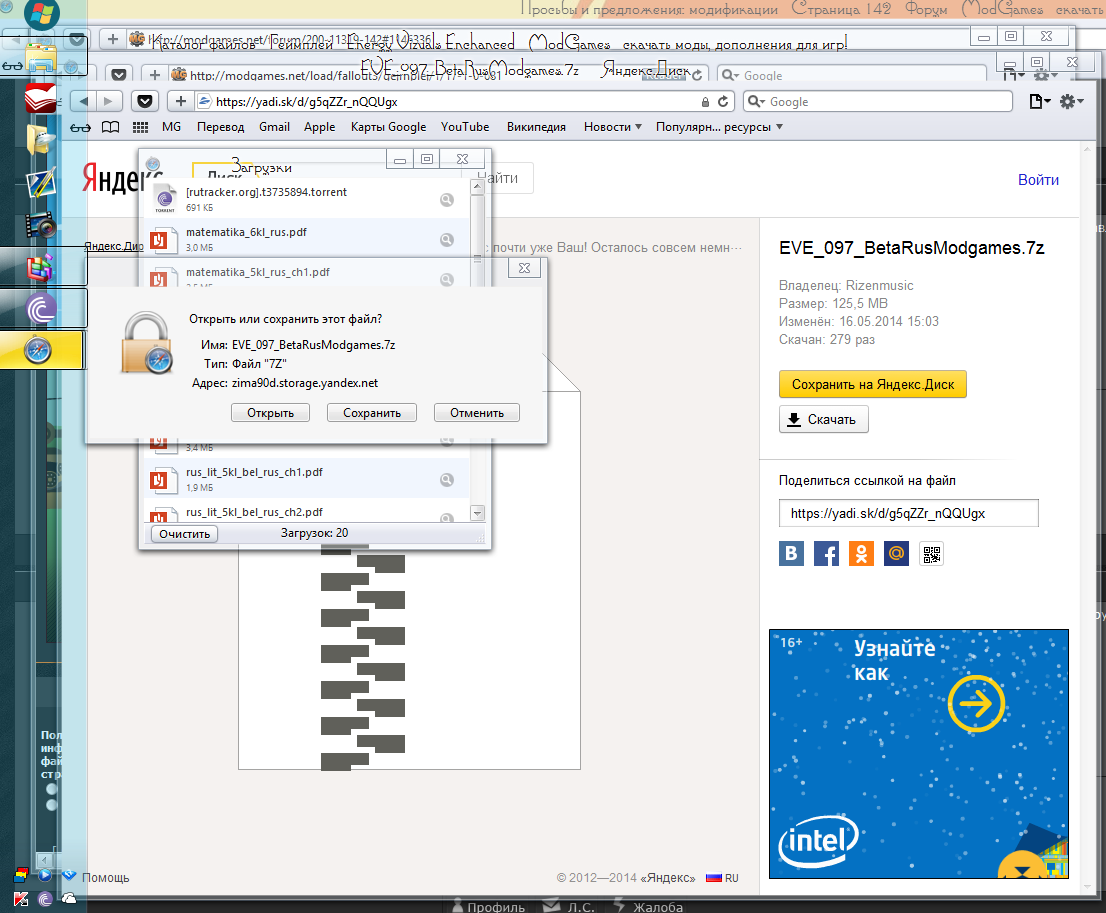Viewport: 1106px width, 913px height.
Task: Click the Яндекс logo
Action: pyautogui.click(x=113, y=179)
